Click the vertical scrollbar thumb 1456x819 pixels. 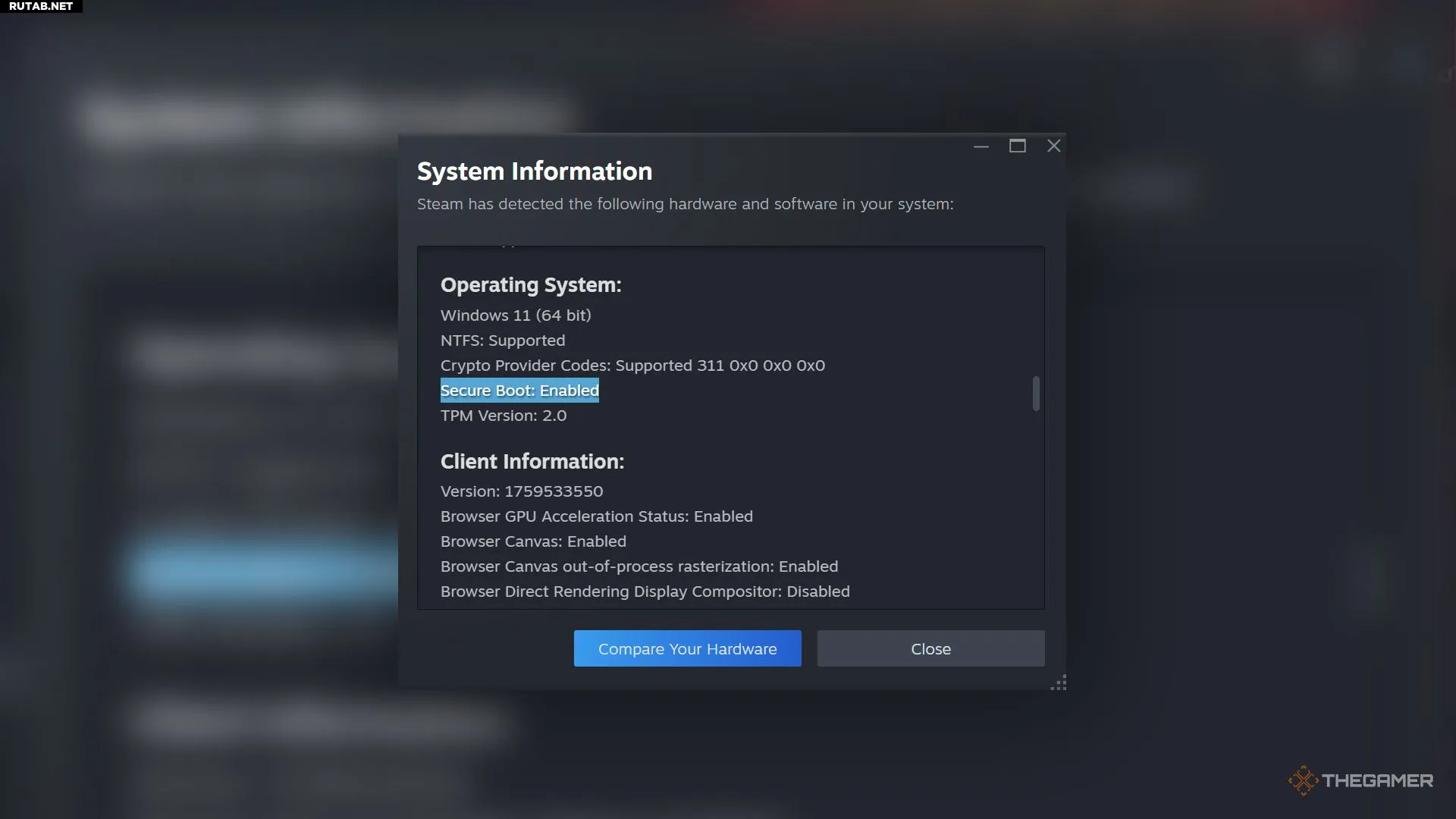(1036, 394)
